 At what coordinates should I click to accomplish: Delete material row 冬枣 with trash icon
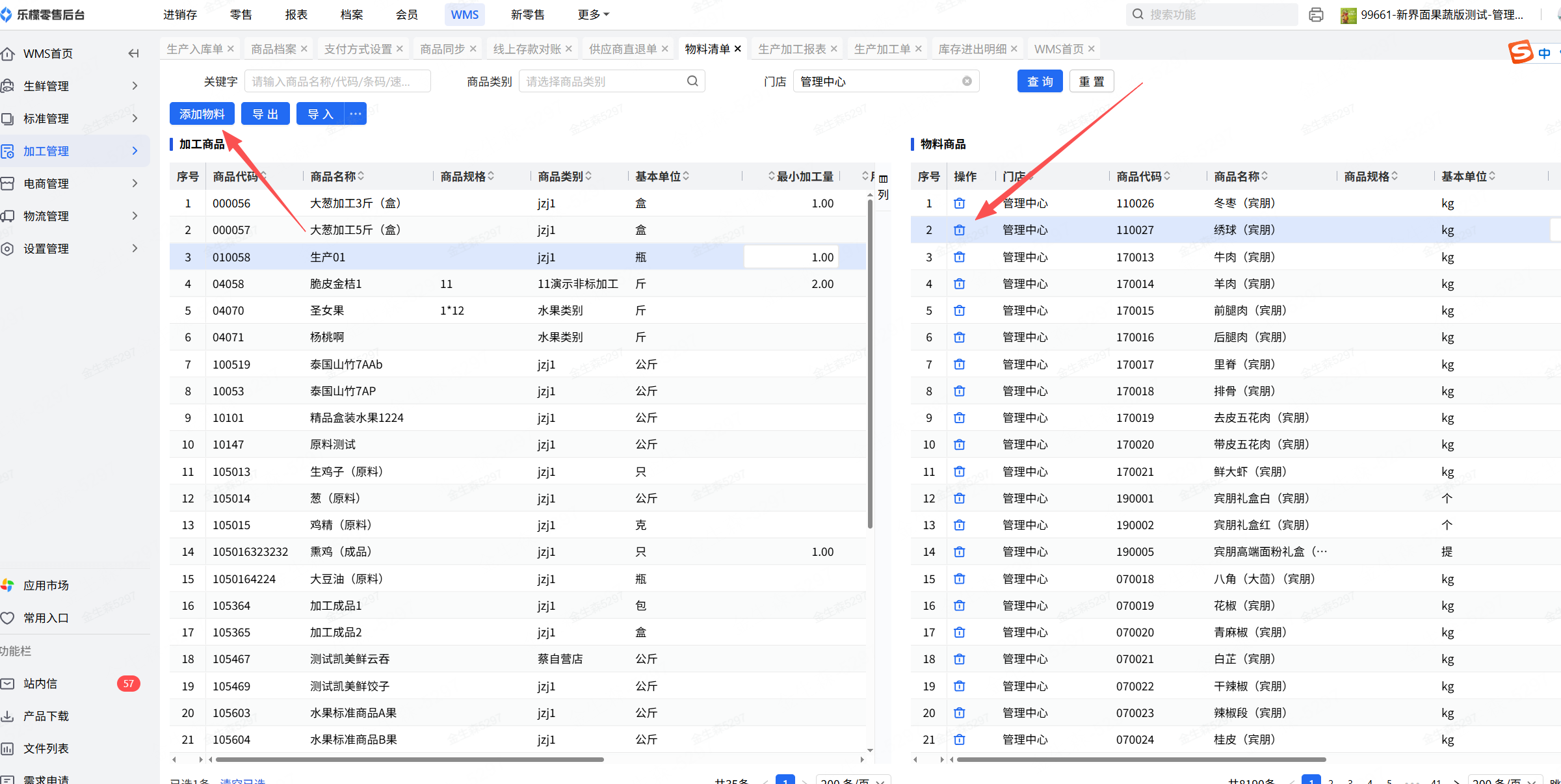[959, 203]
